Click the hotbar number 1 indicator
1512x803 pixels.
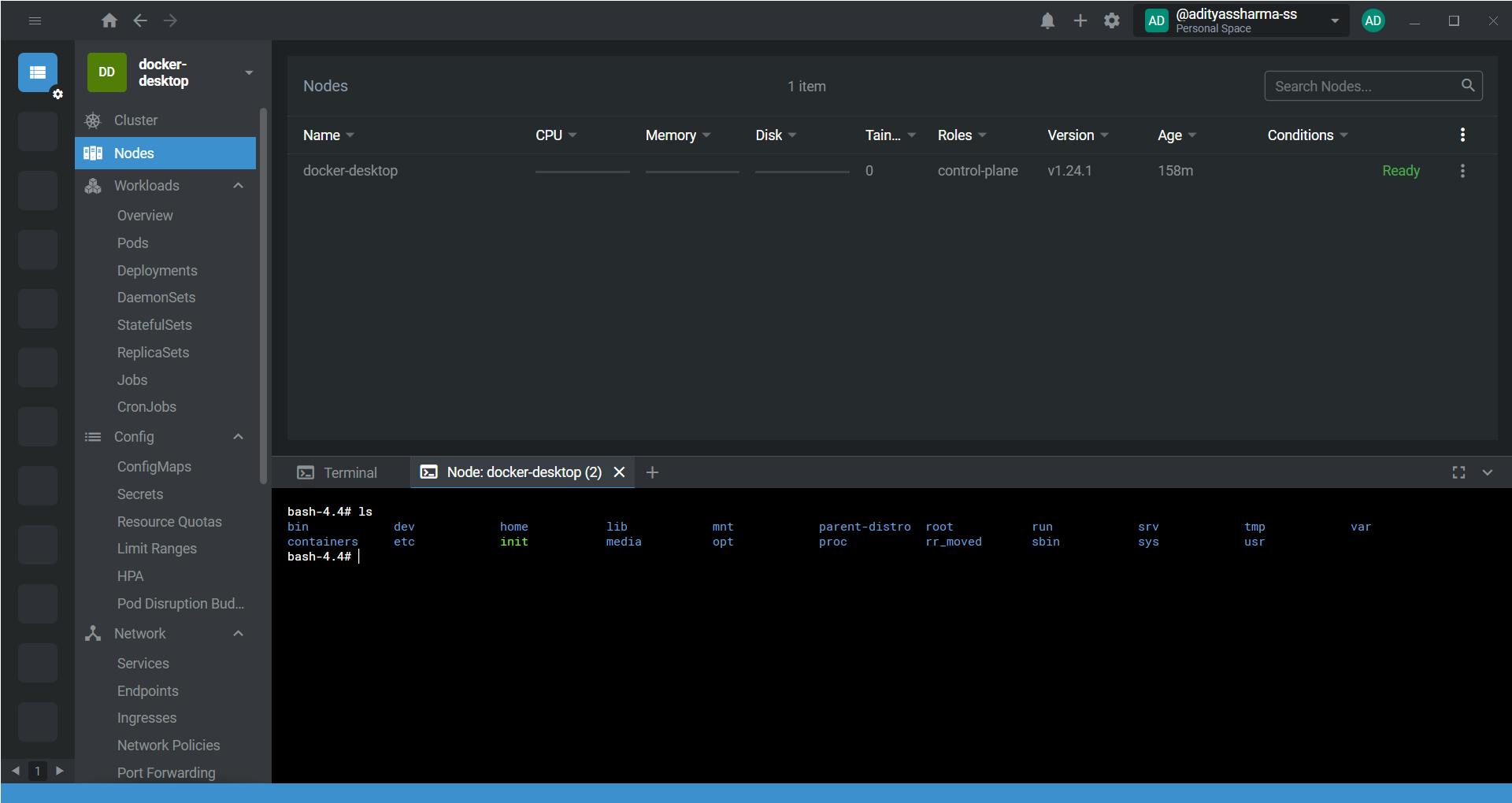38,772
